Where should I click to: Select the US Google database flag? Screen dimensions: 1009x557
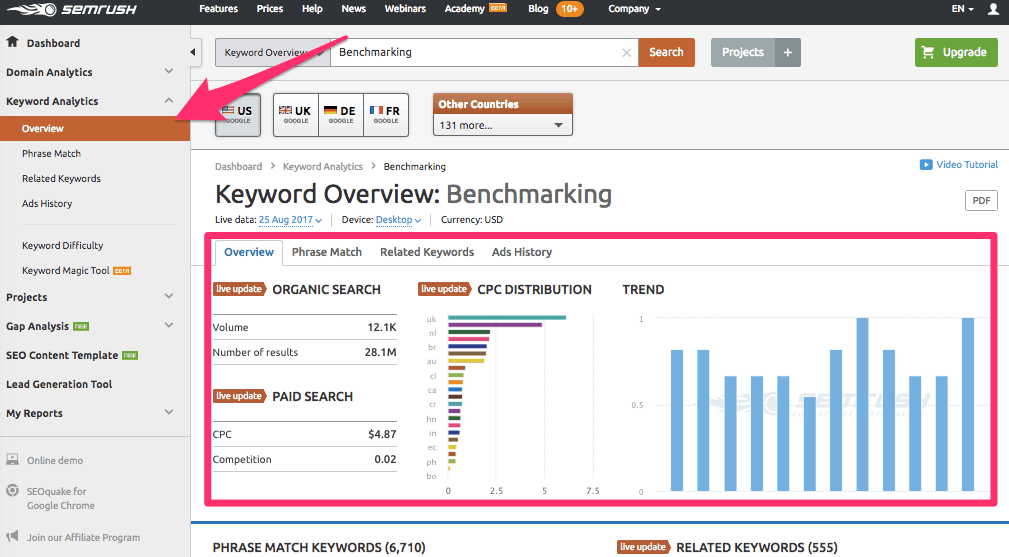237,114
